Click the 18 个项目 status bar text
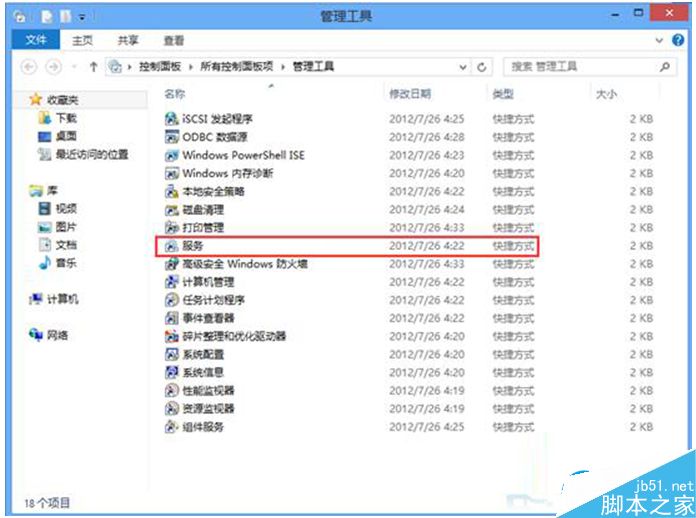The height and width of the screenshot is (518, 696). pyautogui.click(x=47, y=503)
